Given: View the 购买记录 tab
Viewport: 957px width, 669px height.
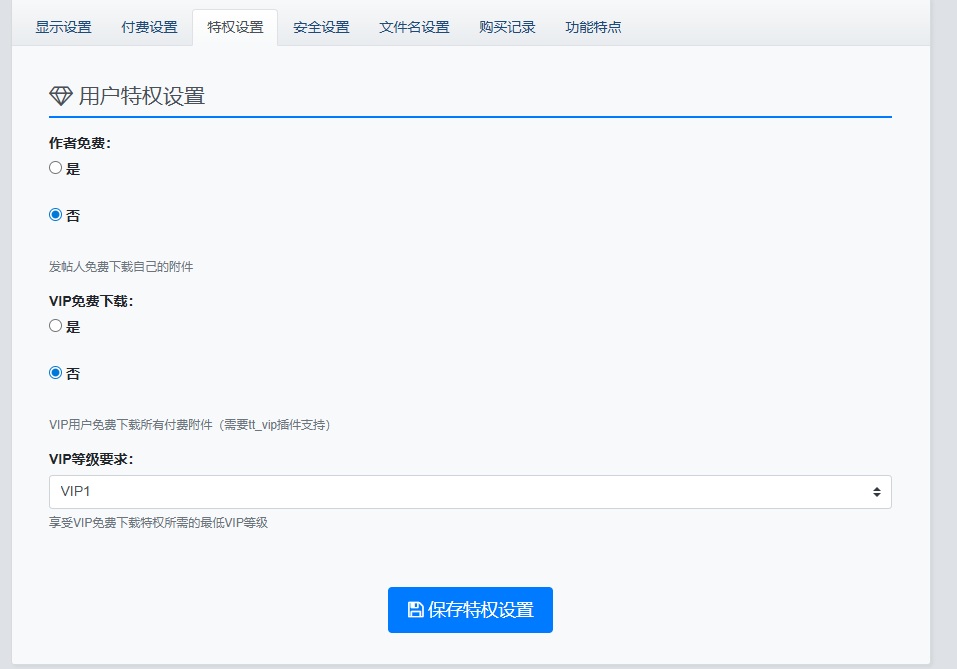Looking at the screenshot, I should (507, 27).
